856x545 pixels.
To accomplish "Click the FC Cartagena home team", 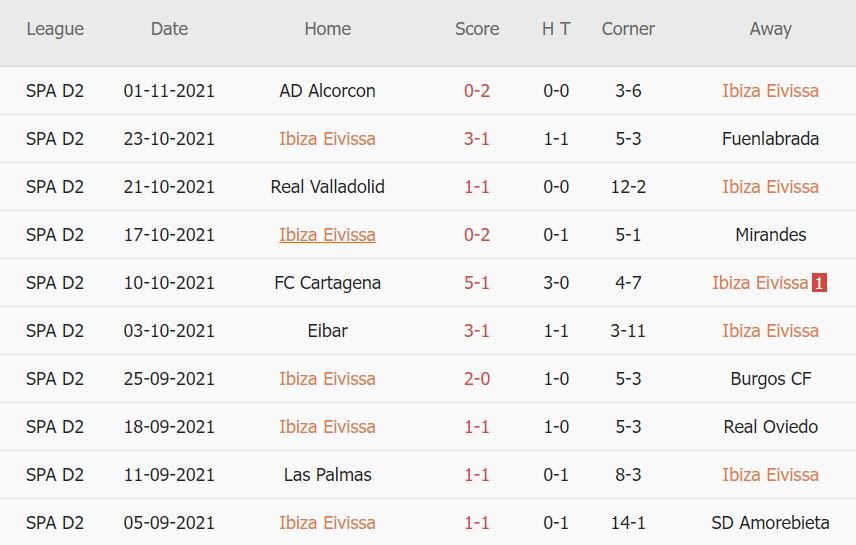I will point(328,283).
